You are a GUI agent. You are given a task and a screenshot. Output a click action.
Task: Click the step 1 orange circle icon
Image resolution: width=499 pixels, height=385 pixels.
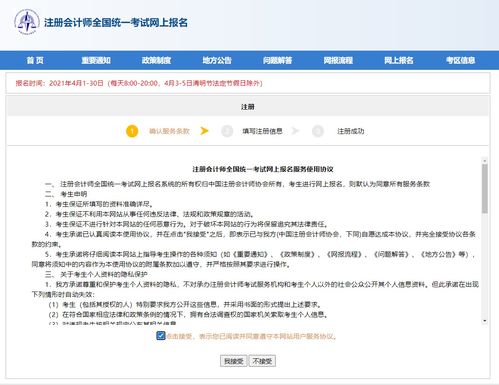click(x=132, y=131)
